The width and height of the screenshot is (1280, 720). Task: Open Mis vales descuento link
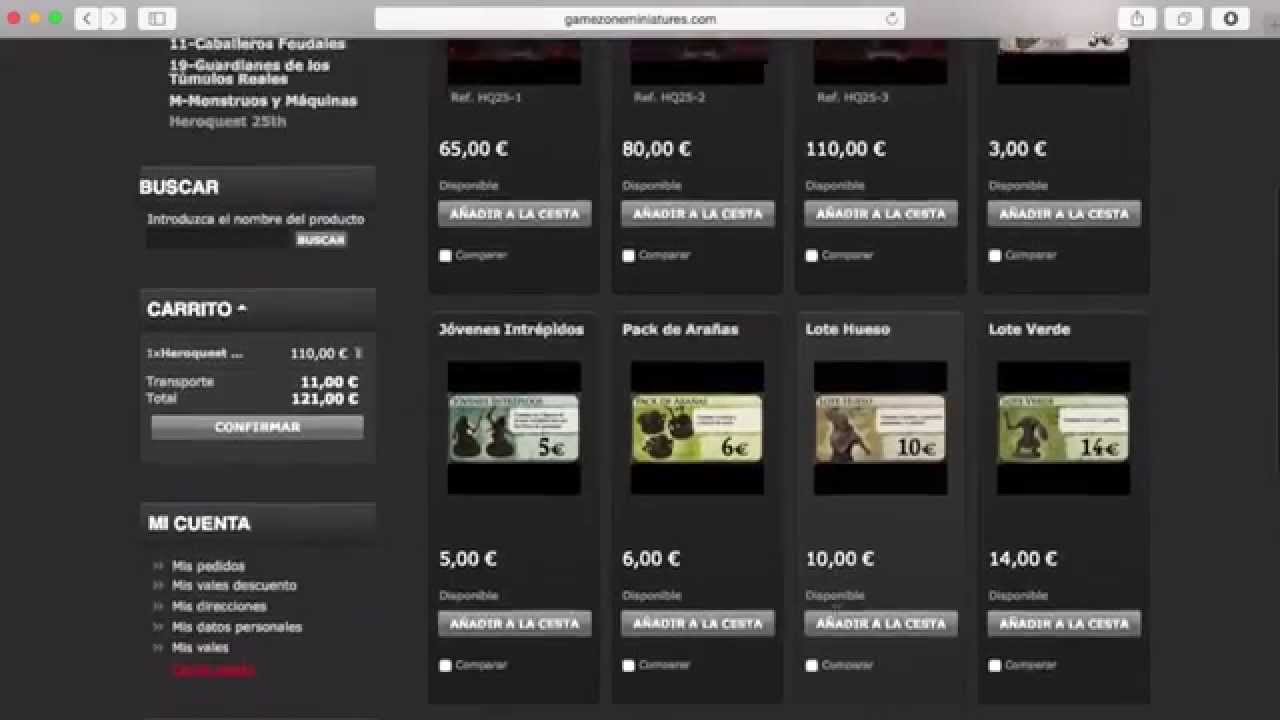[234, 586]
